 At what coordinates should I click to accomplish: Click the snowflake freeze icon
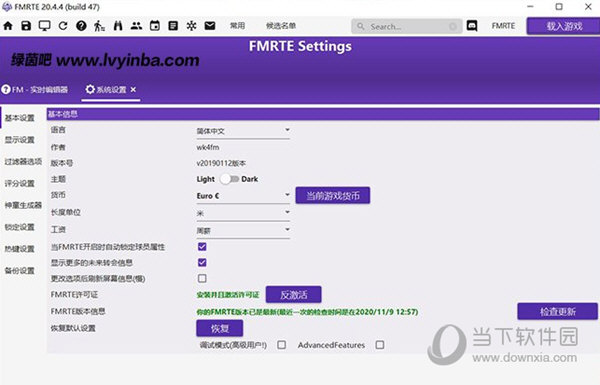(191, 26)
